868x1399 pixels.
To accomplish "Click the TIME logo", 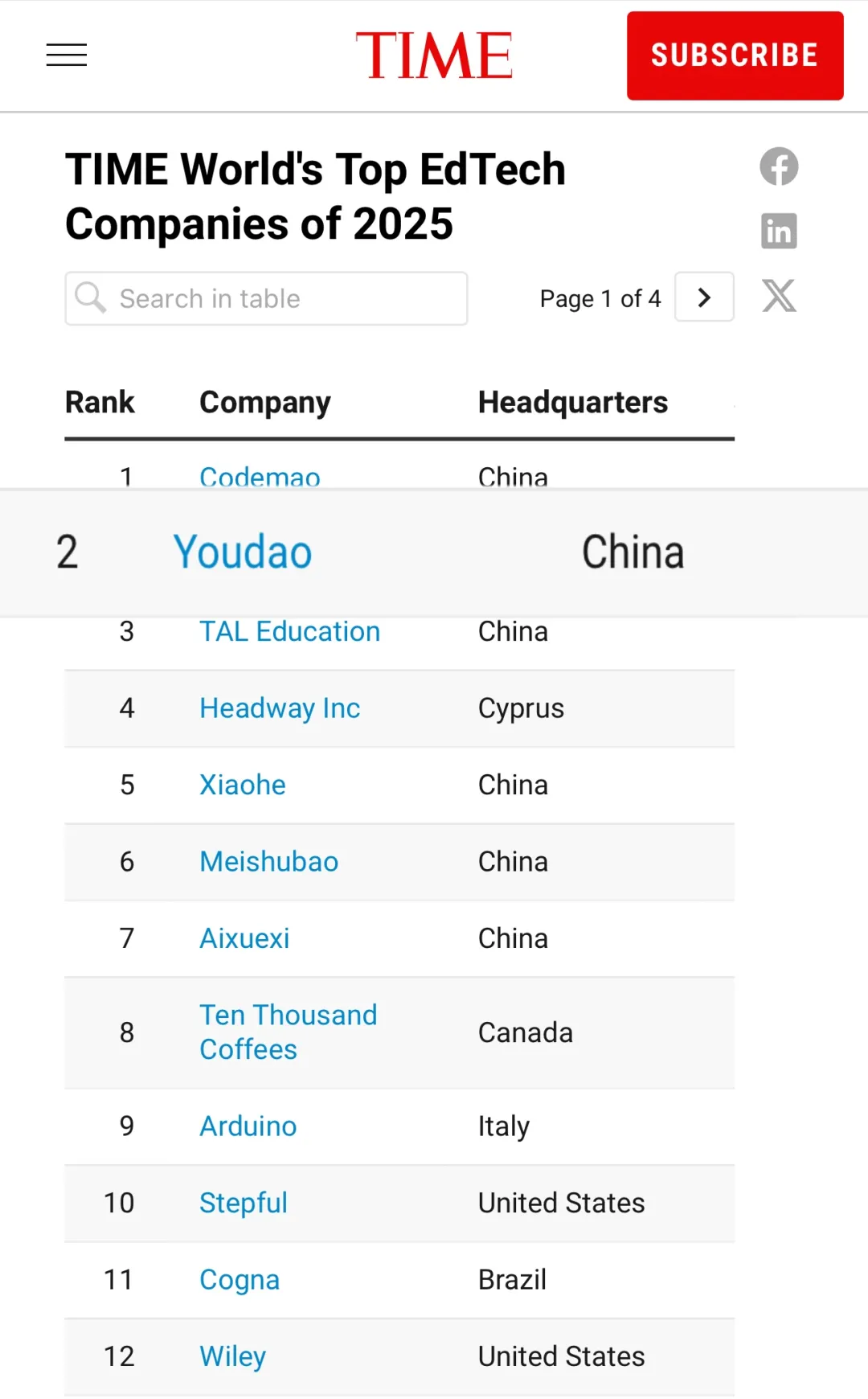I will click(x=434, y=55).
